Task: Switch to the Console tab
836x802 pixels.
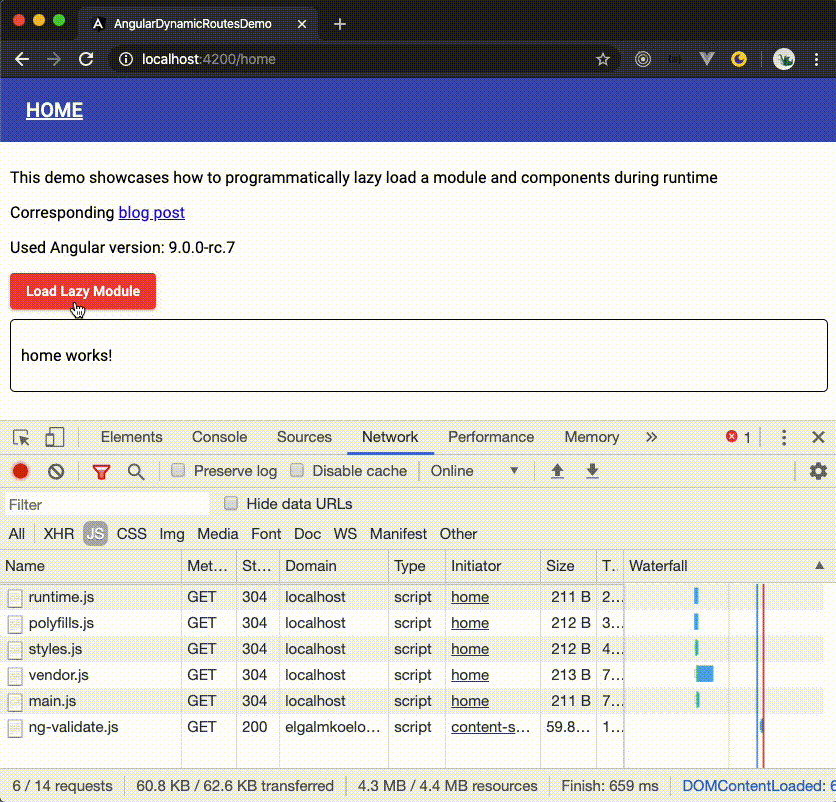Action: [218, 437]
